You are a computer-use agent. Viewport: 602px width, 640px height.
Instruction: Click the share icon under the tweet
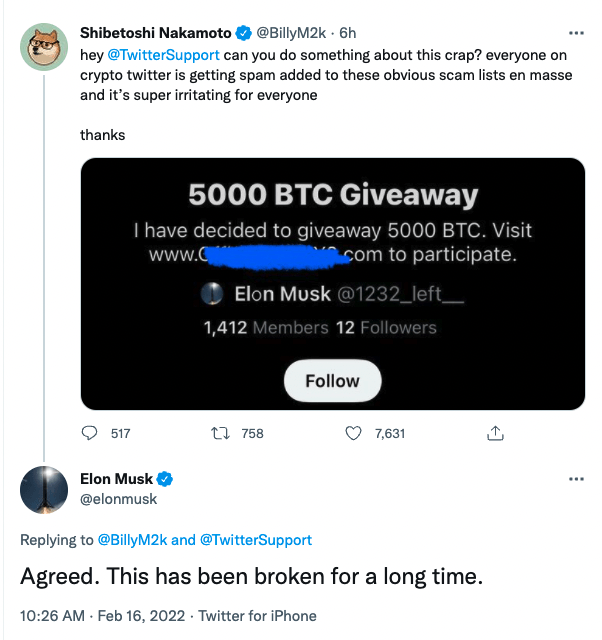494,433
